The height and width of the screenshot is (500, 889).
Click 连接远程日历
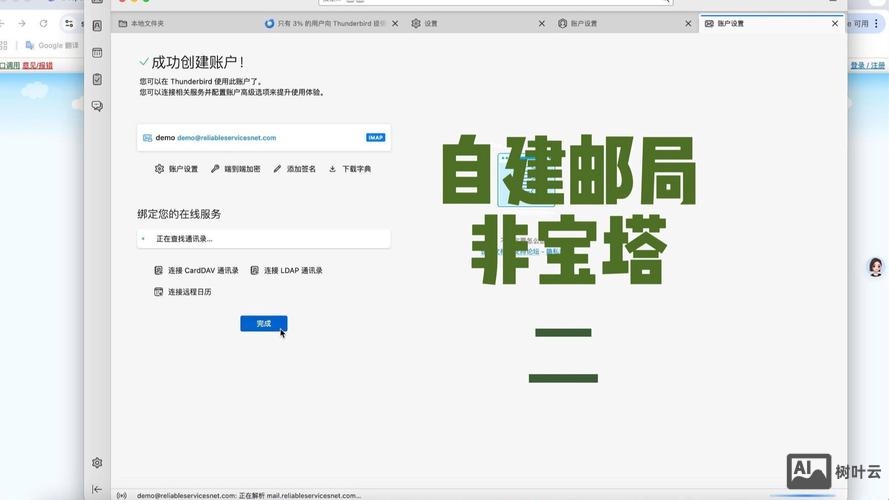[x=183, y=292]
